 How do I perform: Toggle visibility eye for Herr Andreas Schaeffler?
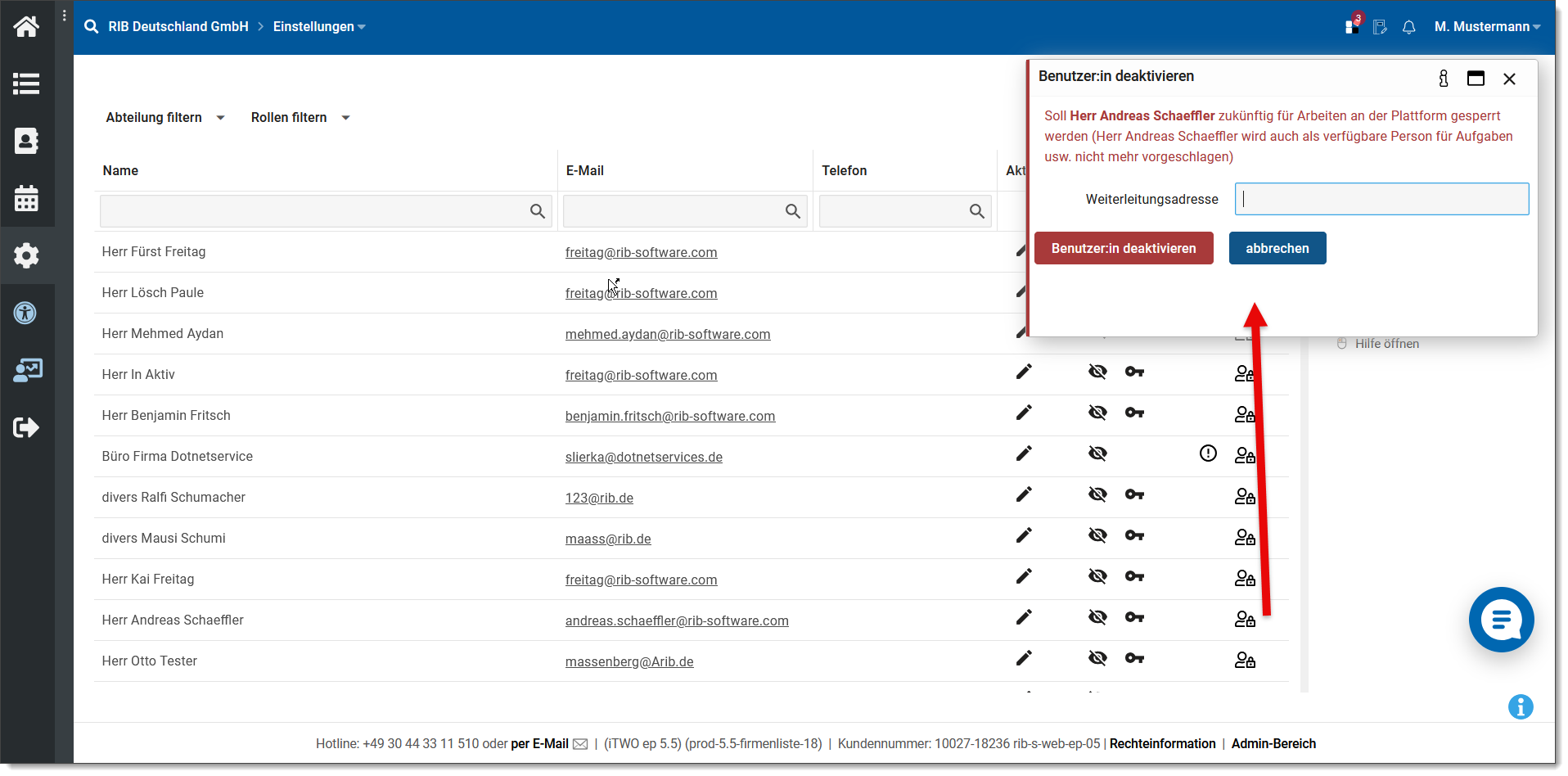pyautogui.click(x=1097, y=617)
